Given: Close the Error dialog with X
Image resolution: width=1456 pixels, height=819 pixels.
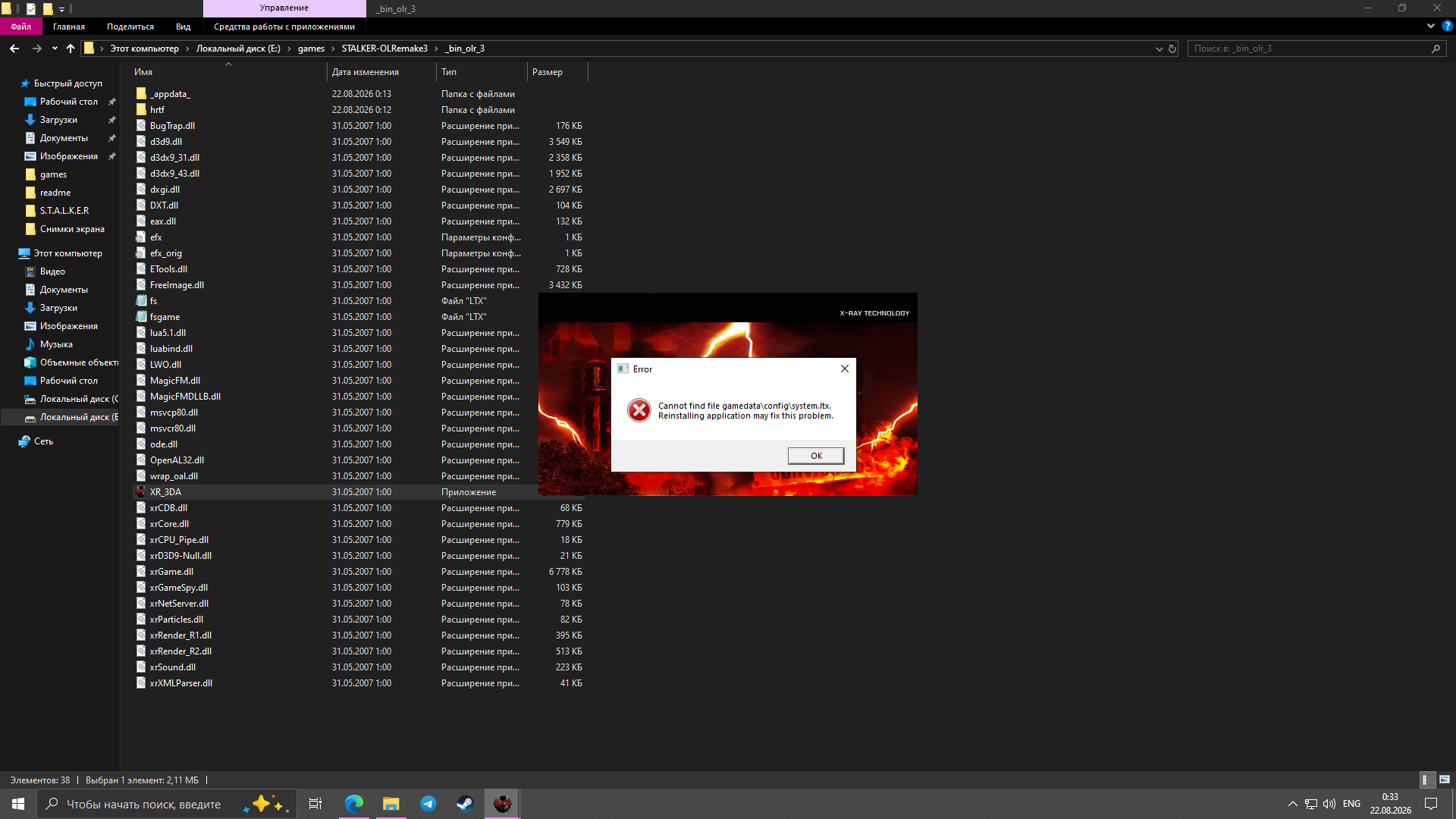Looking at the screenshot, I should (844, 369).
